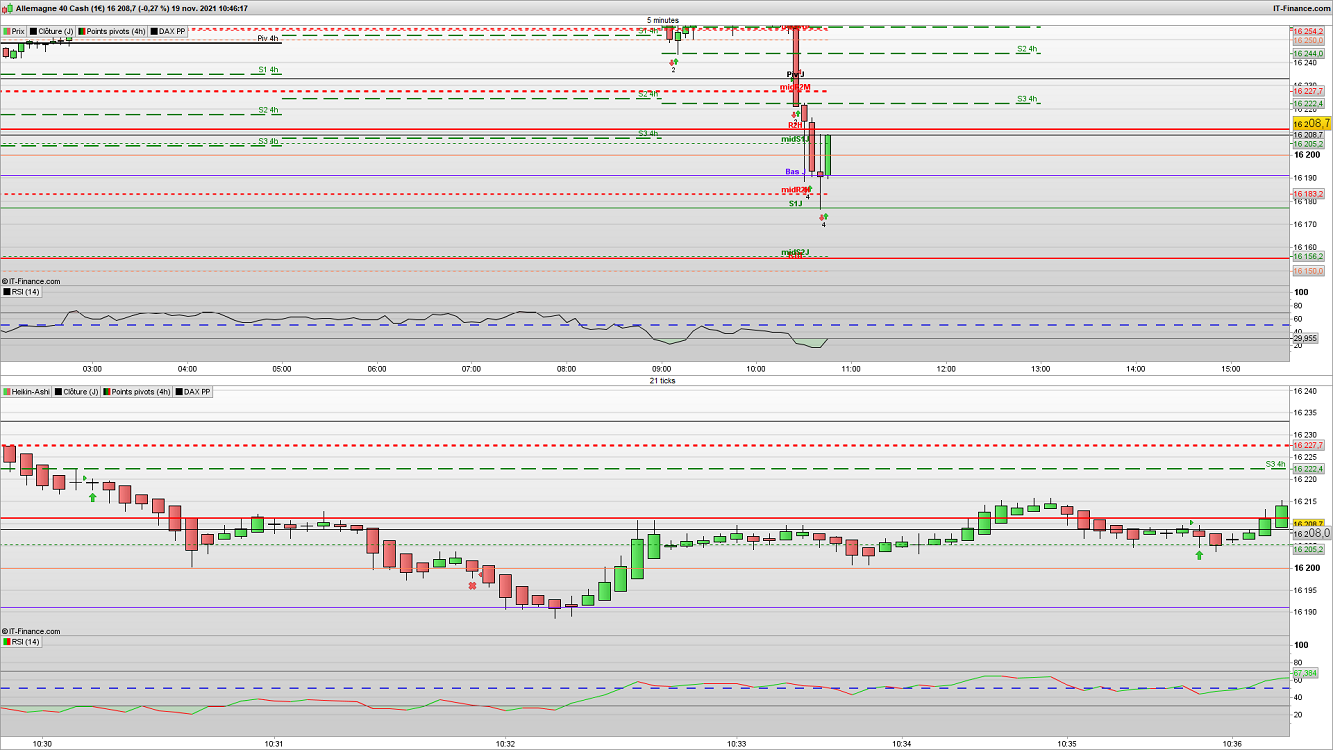Viewport: 1333px width, 750px height.
Task: Click Clôture (J) legend in the 21 ticks chart
Action: click(x=77, y=391)
